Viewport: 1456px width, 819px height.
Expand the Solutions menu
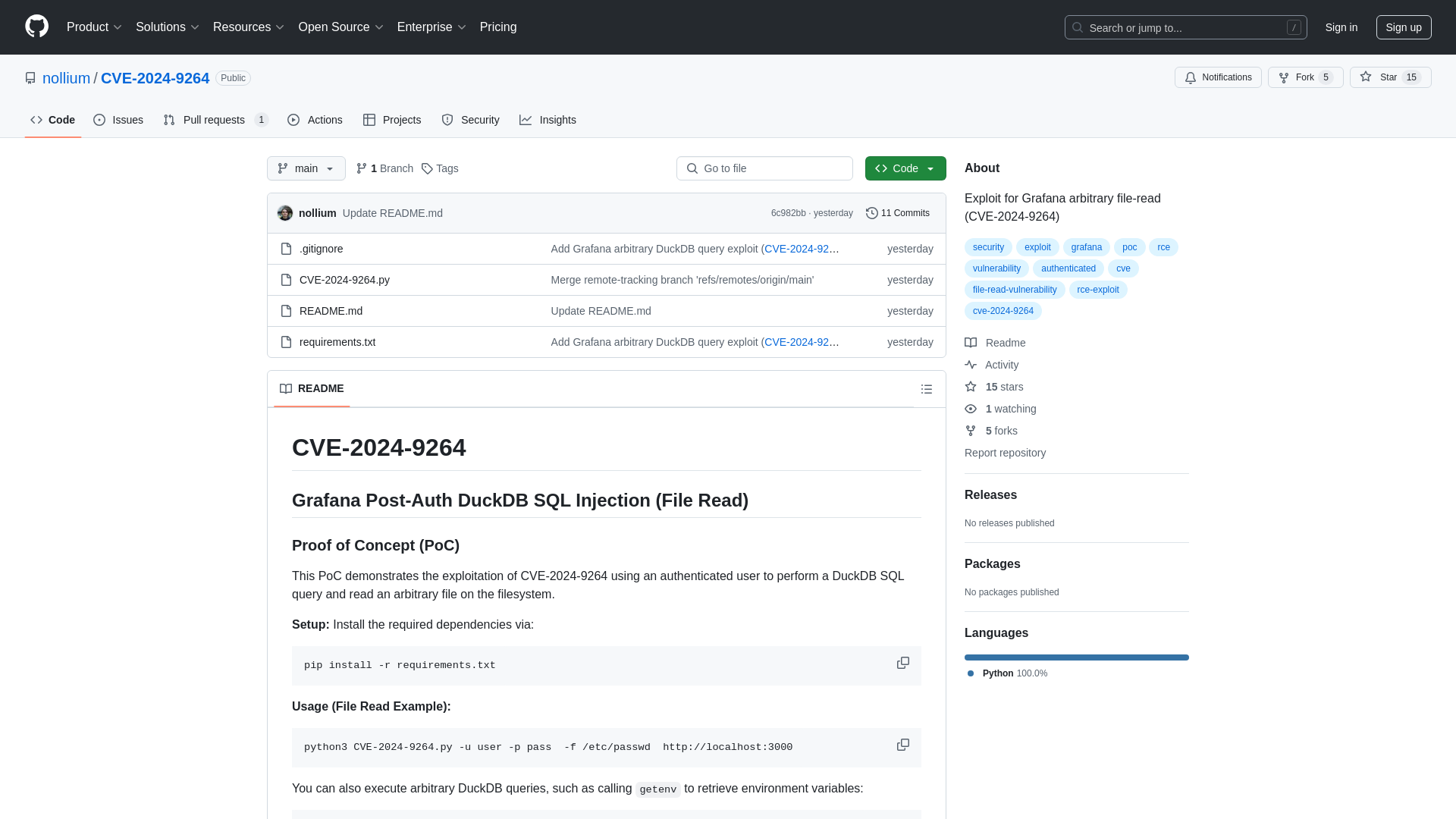168,27
